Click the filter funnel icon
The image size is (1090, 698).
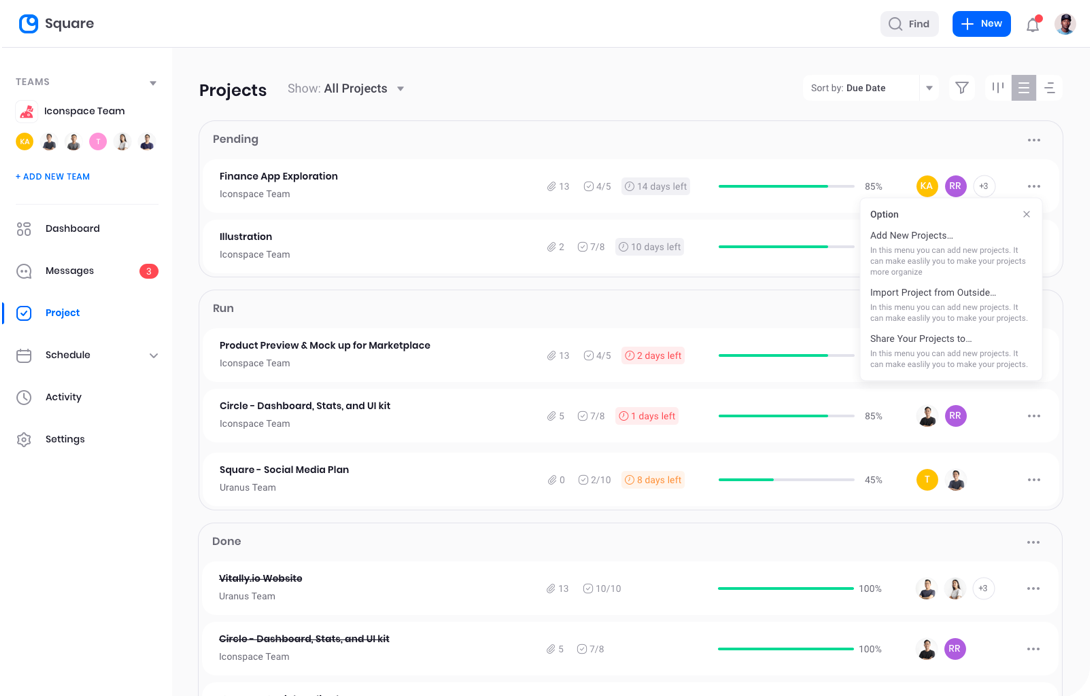tap(961, 88)
